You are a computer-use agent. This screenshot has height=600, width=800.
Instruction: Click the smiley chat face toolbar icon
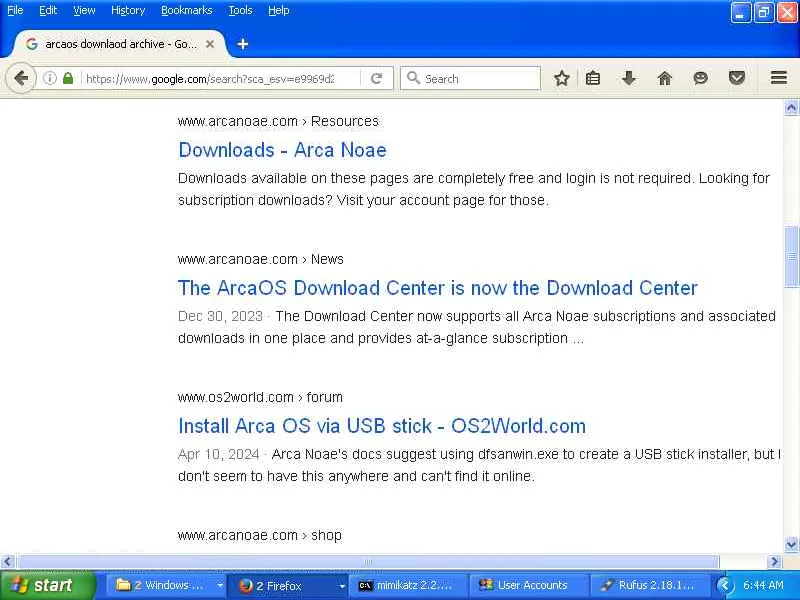[701, 79]
